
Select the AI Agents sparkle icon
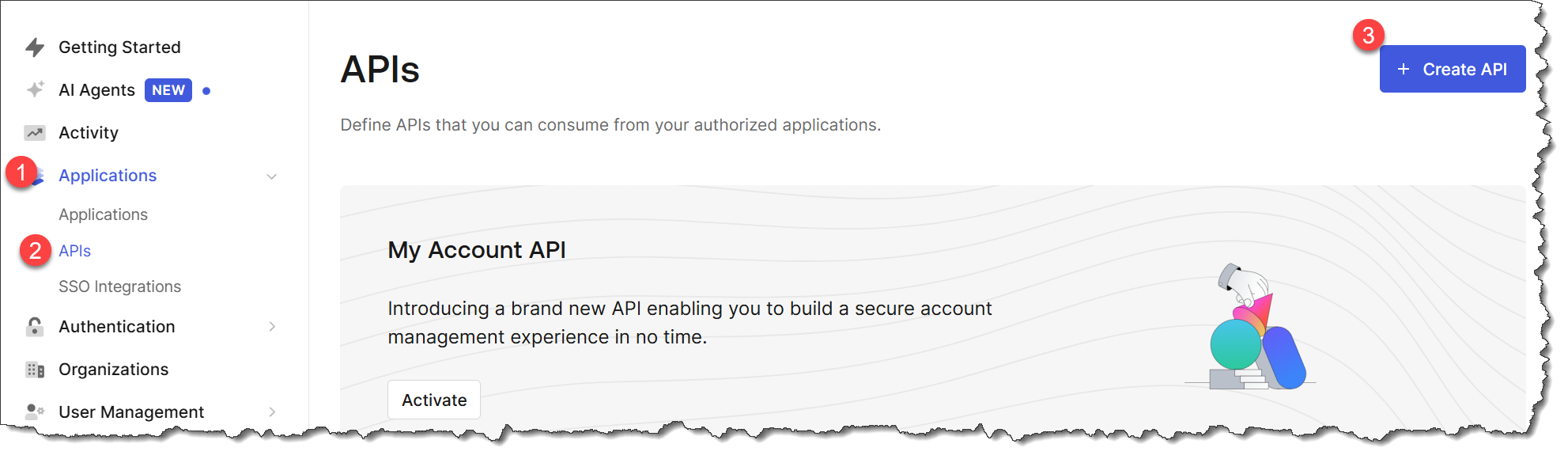point(35,89)
